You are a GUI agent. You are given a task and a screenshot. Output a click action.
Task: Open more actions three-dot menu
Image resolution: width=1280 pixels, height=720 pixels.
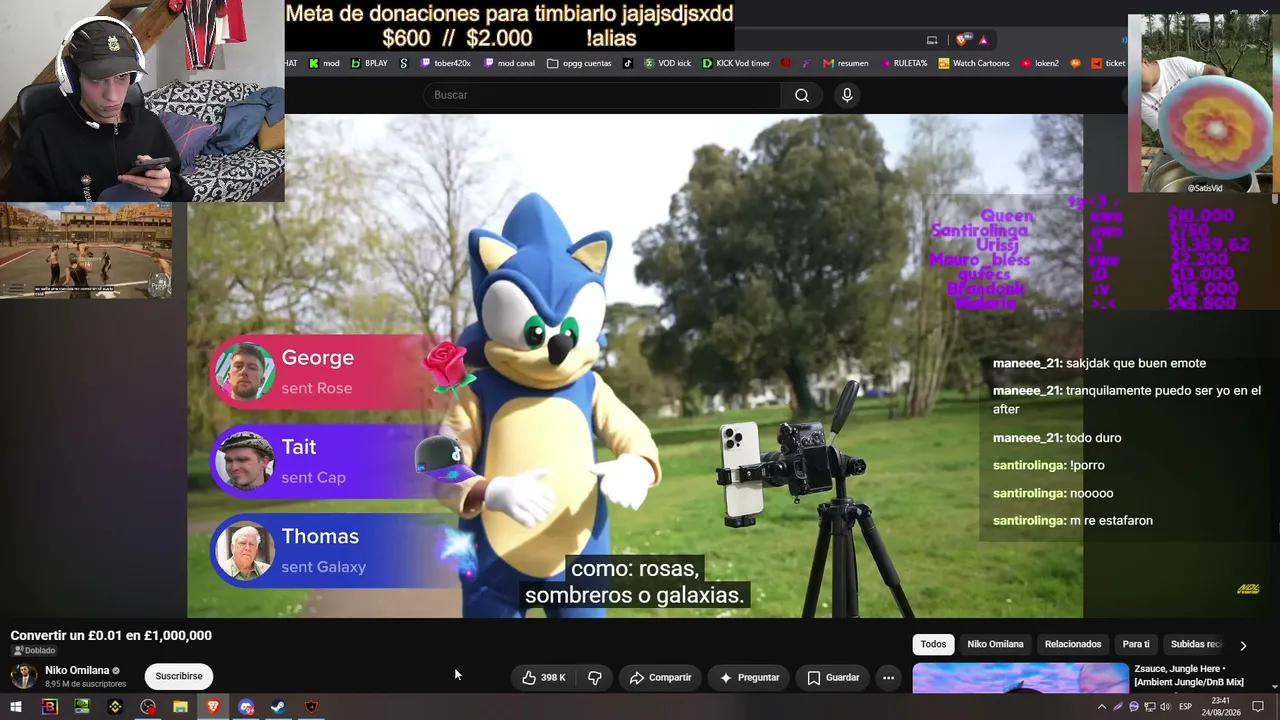tap(888, 677)
